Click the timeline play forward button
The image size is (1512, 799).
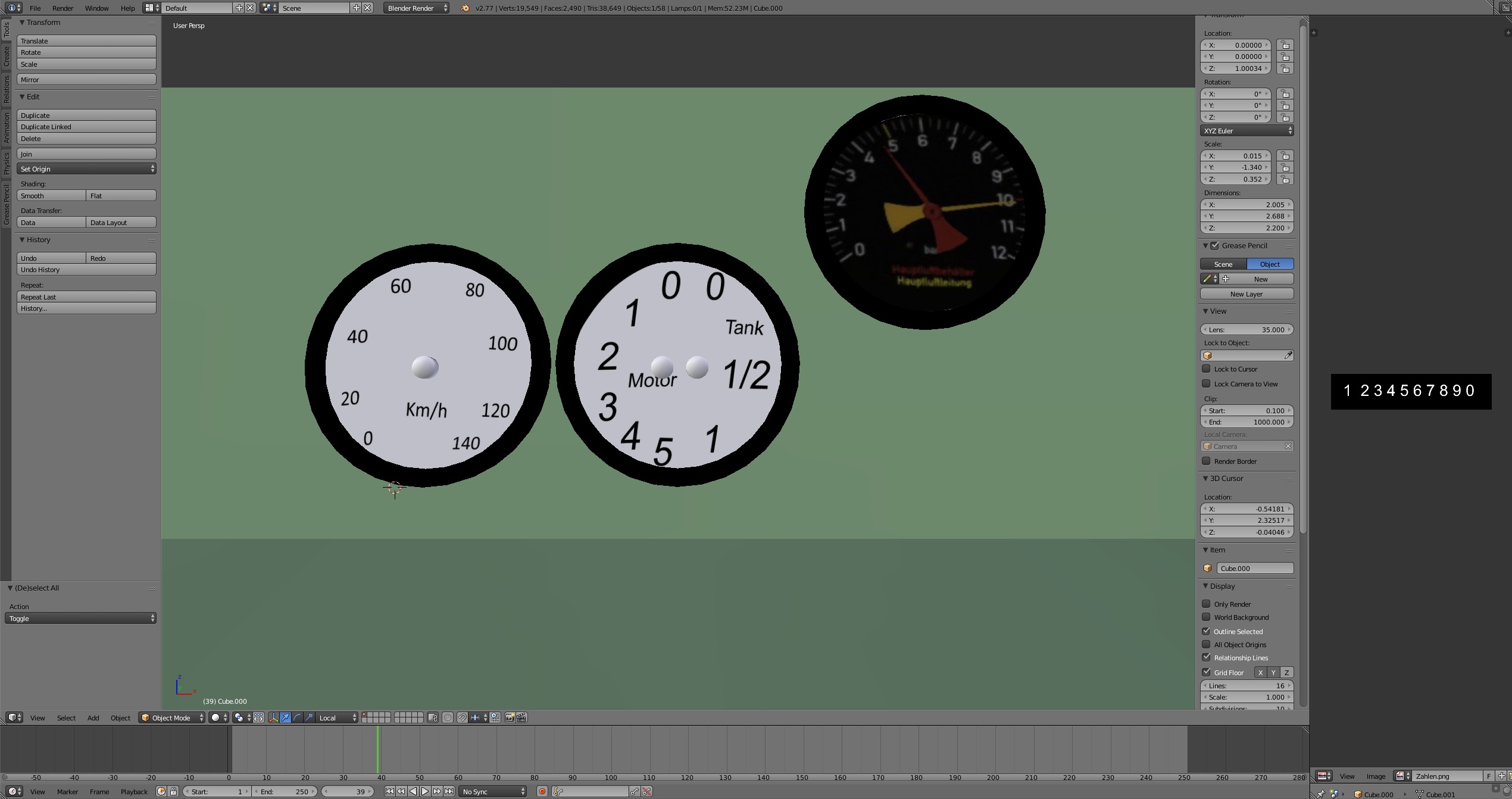(425, 791)
